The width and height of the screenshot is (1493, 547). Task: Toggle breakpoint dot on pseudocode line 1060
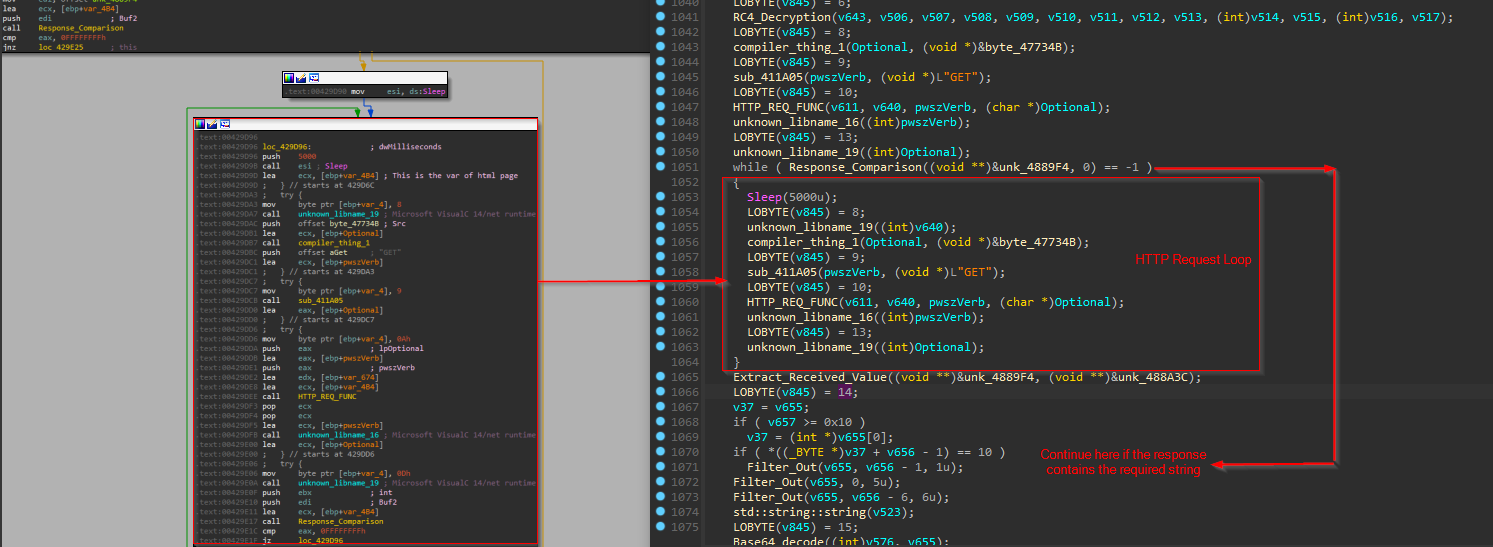660,302
